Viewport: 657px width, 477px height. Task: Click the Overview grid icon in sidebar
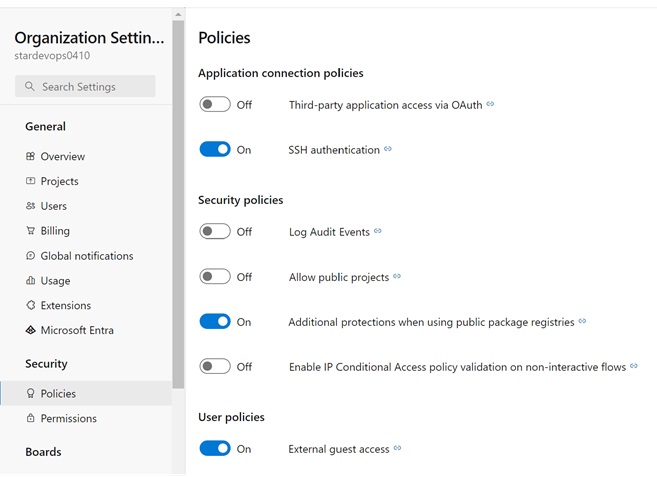click(x=30, y=156)
